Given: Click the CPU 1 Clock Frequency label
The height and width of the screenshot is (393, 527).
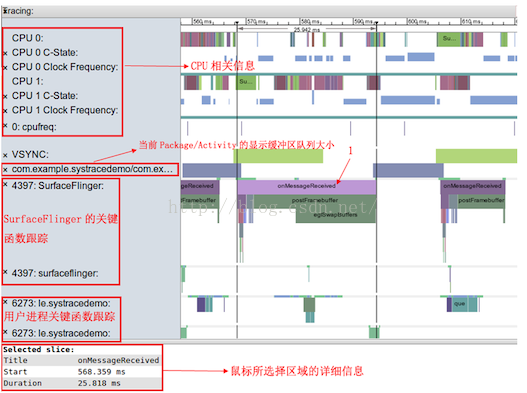Looking at the screenshot, I should click(65, 110).
